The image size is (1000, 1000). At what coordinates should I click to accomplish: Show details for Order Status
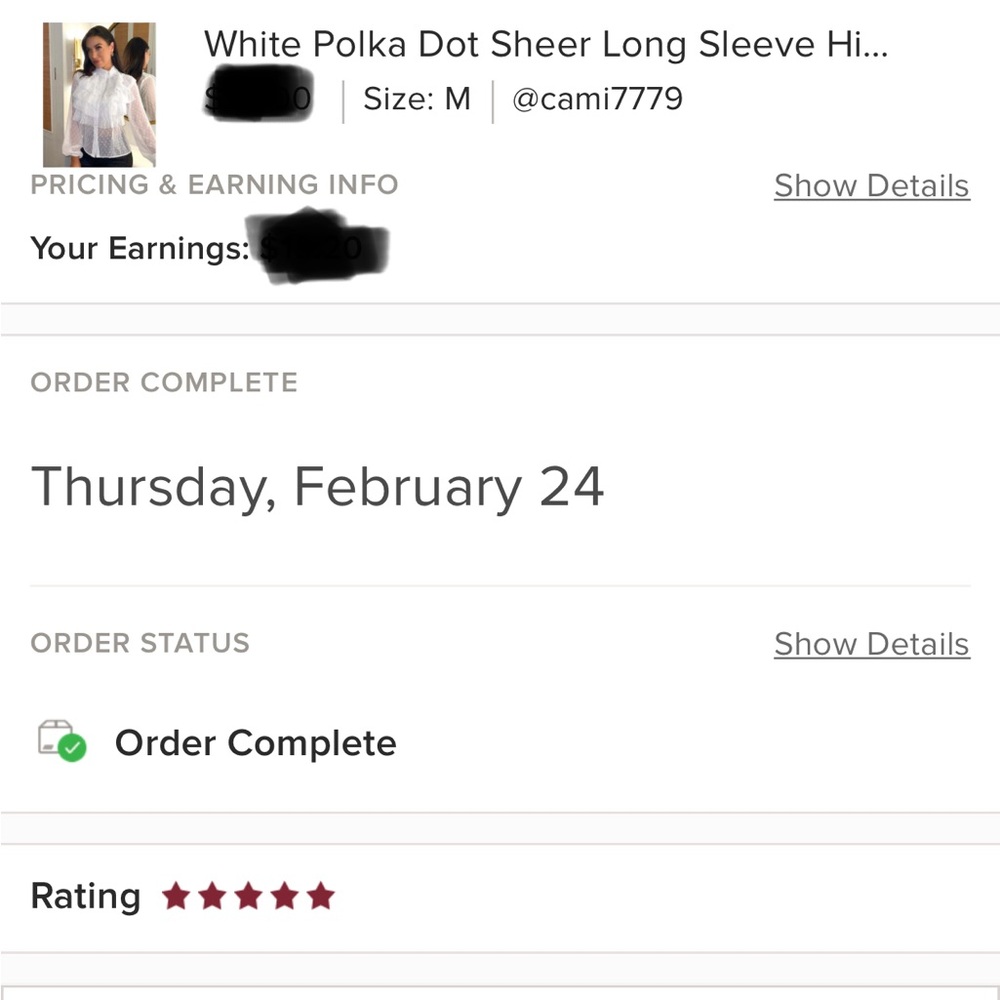pos(872,644)
